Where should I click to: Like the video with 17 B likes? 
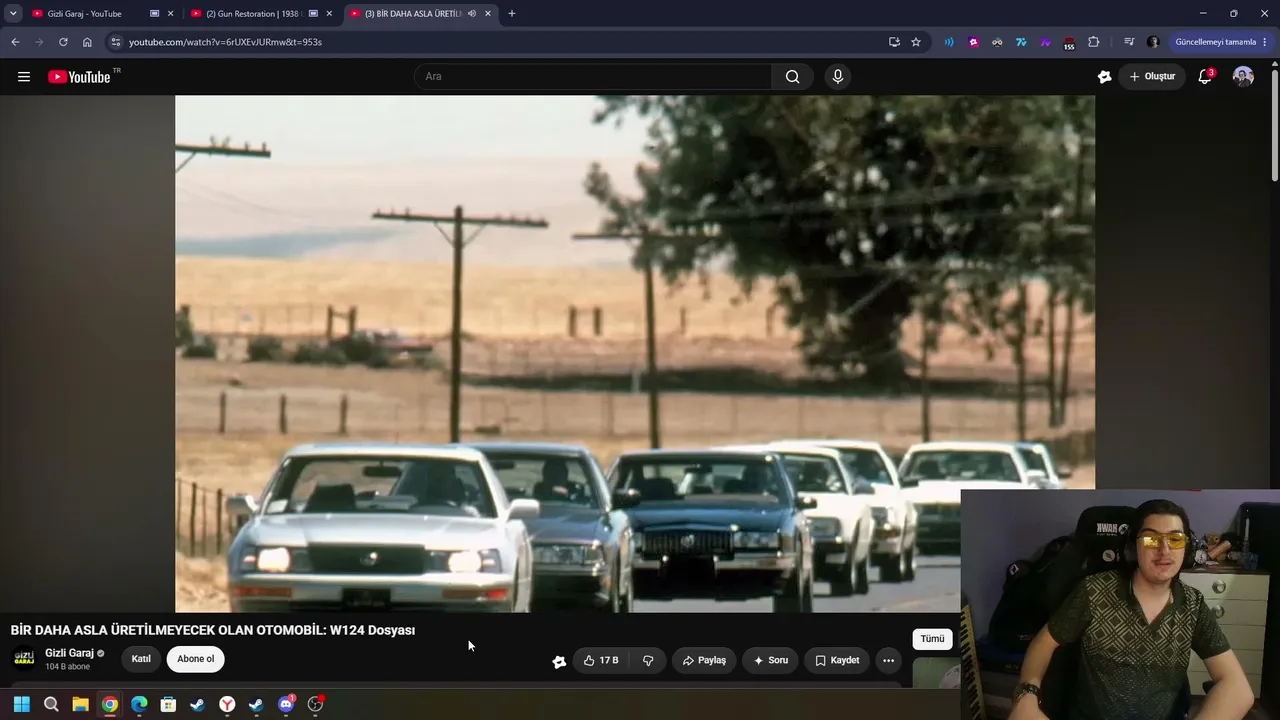click(x=601, y=660)
